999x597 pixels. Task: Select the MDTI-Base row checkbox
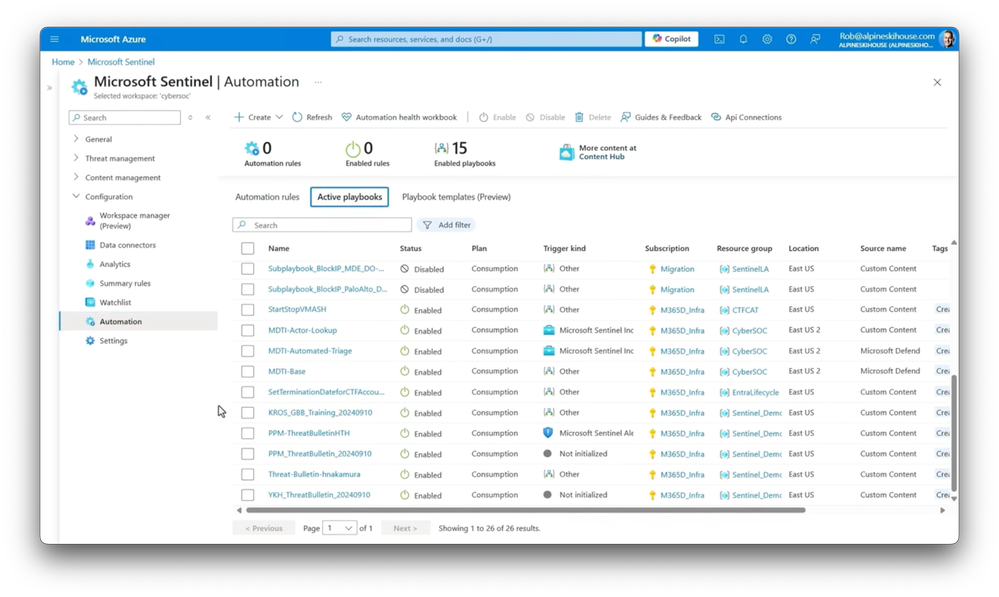248,371
